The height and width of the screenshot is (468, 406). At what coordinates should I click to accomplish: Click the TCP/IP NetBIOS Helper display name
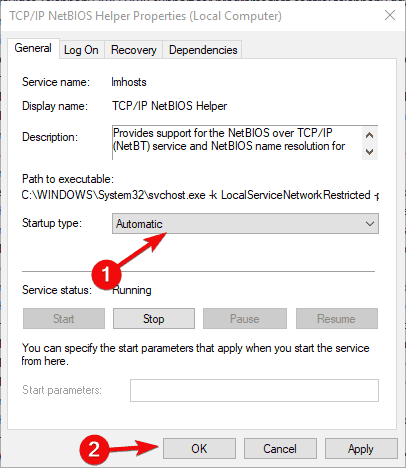169,106
